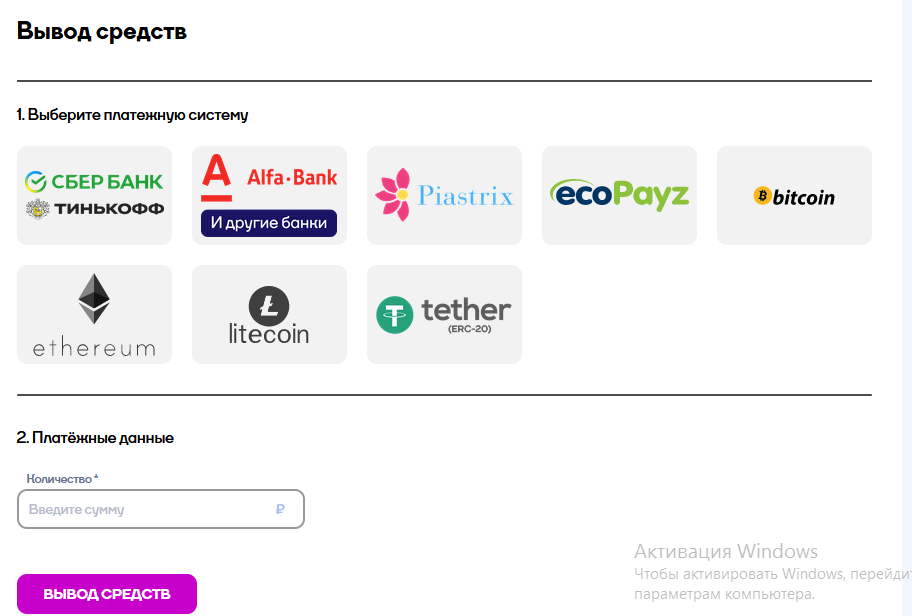Click the orange bitcoin coin icon

[x=763, y=195]
